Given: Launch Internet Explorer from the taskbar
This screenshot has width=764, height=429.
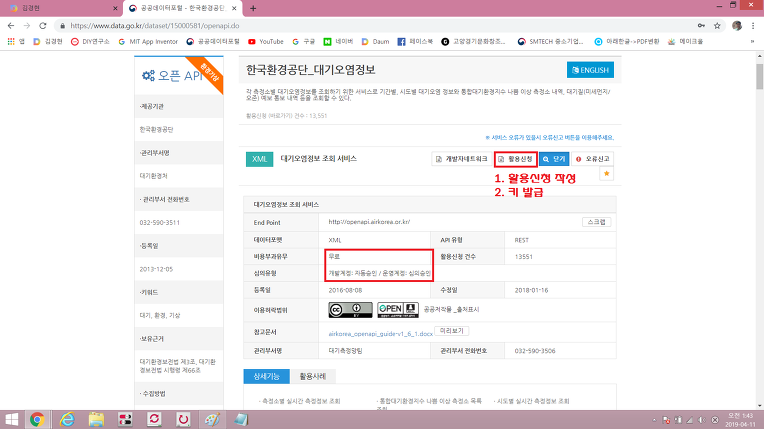Looking at the screenshot, I should tap(67, 419).
